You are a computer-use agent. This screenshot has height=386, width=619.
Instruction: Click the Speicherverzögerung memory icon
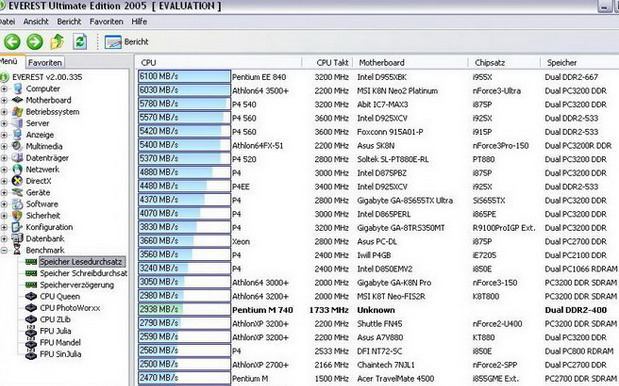(31, 285)
